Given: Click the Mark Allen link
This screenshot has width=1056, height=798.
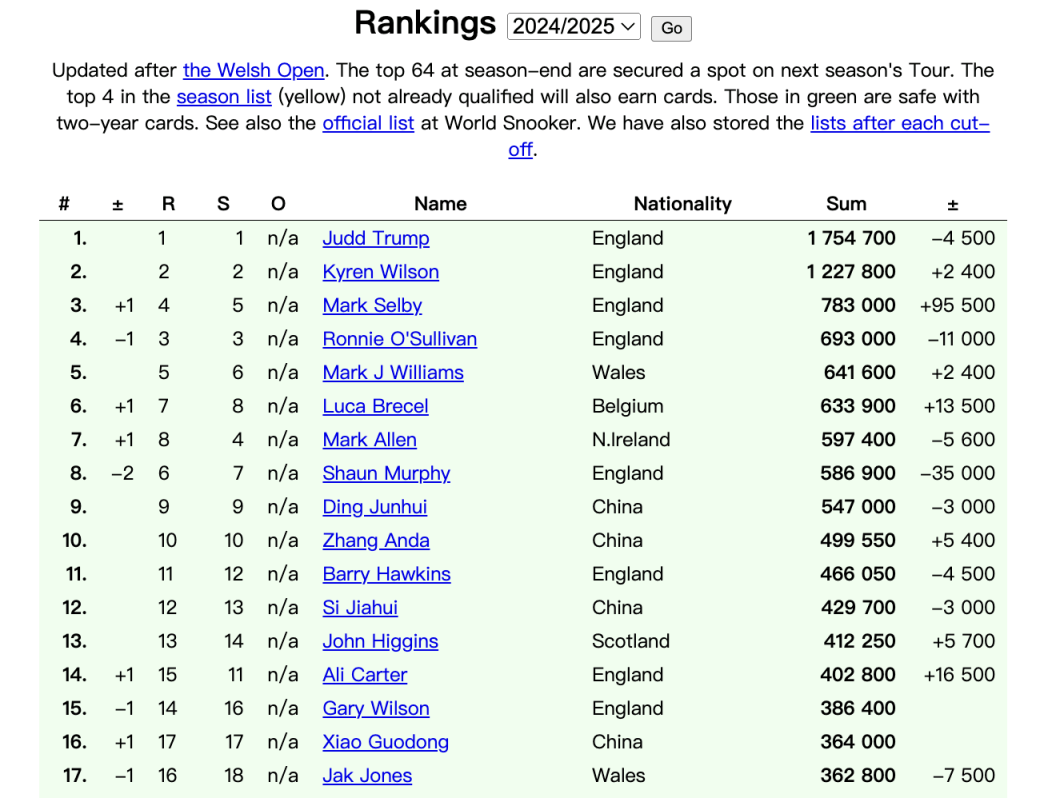Looking at the screenshot, I should (369, 440).
